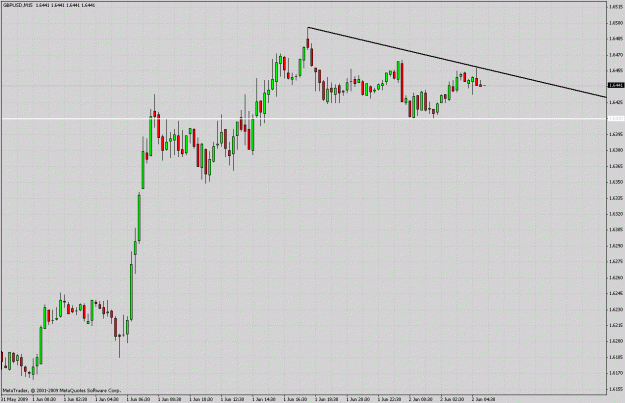
Task: Click the 1 Jun 16:30 time label
Action: (x=295, y=399)
